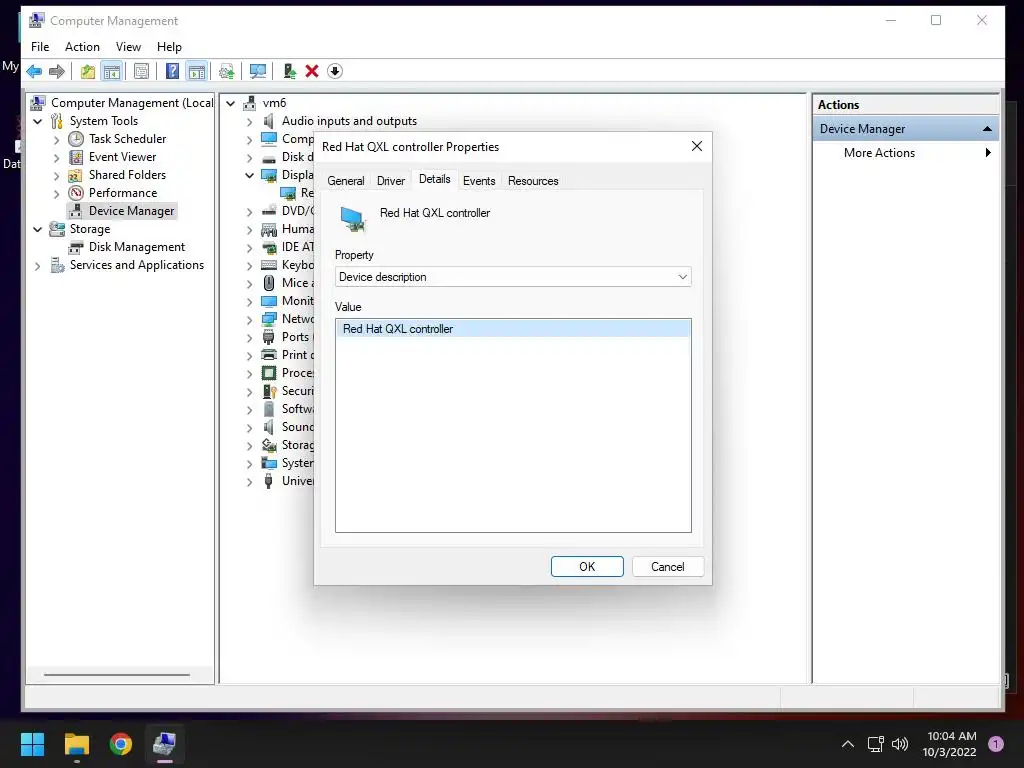Select the vm6 computer node
Screen dimensions: 1024x768
[274, 103]
